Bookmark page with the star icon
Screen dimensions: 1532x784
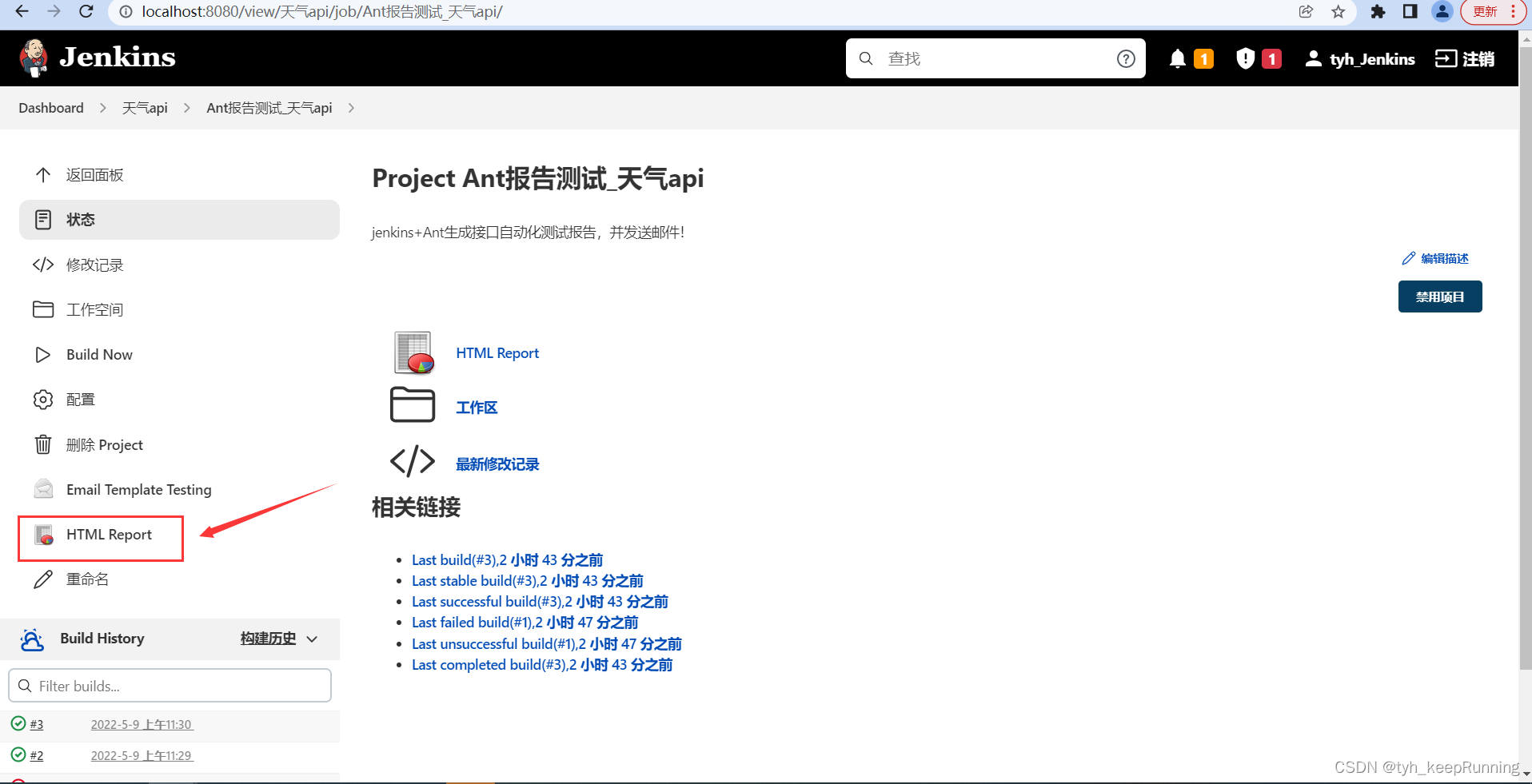(1339, 11)
